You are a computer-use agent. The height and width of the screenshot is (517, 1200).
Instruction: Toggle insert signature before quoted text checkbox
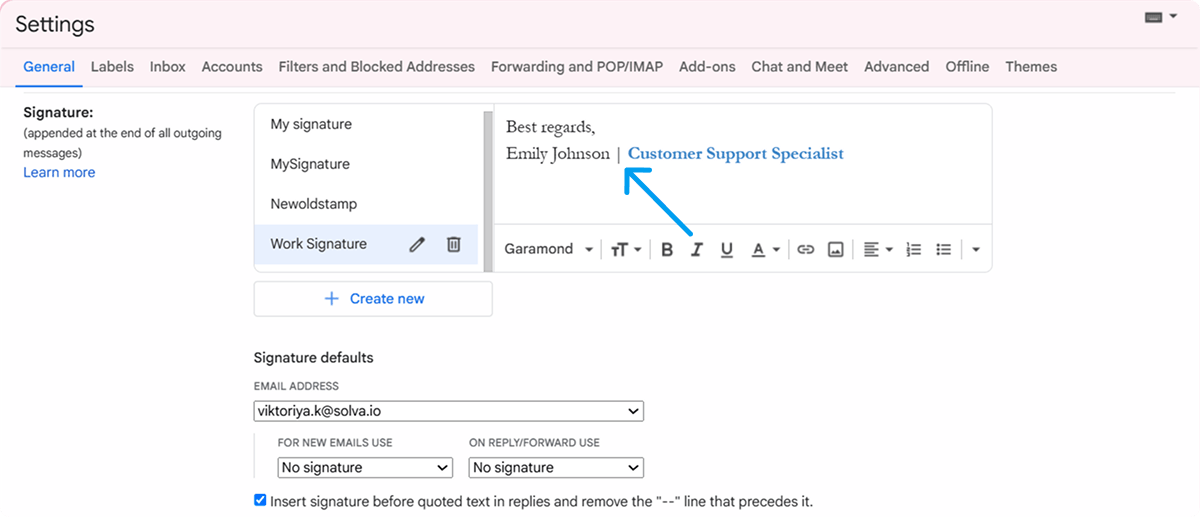click(x=261, y=500)
